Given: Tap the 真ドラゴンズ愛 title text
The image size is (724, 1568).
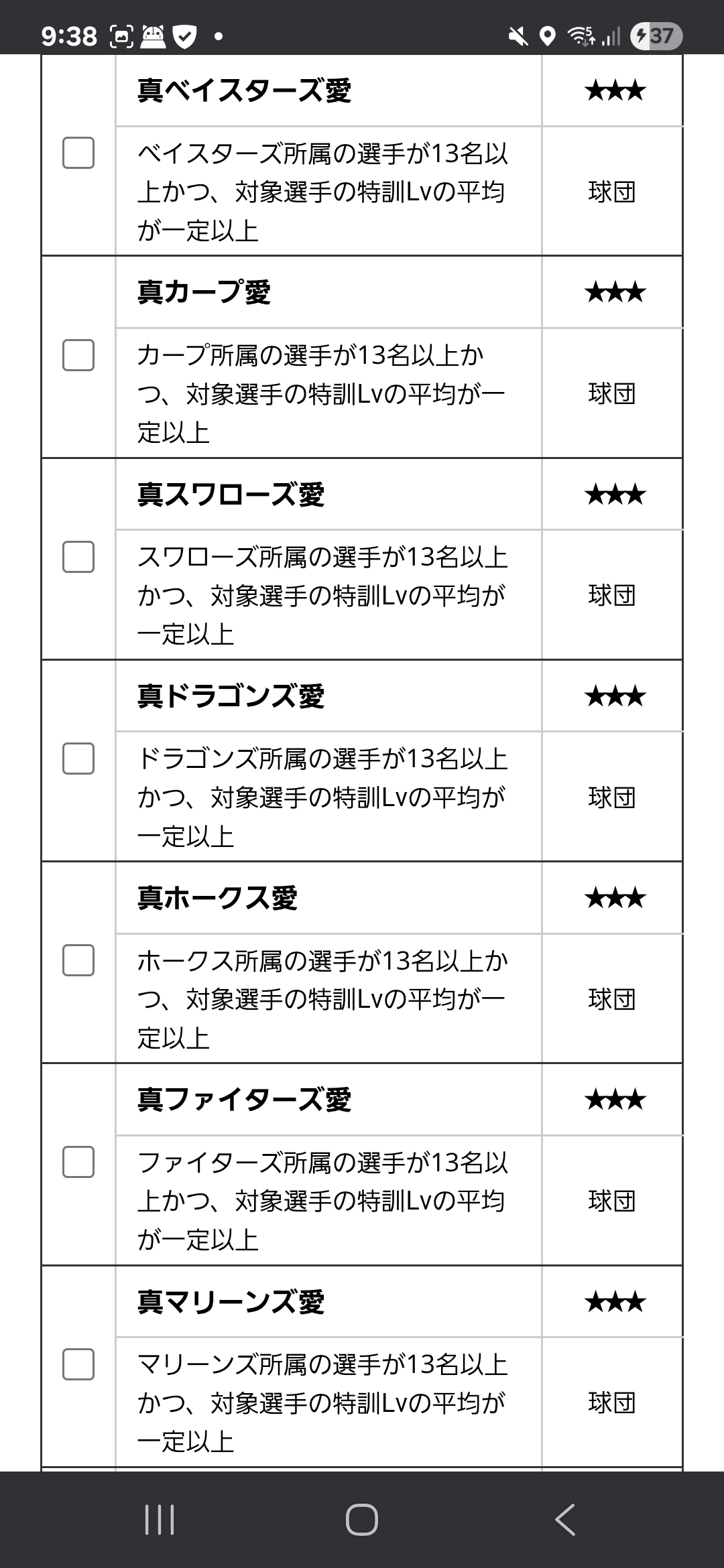Looking at the screenshot, I should point(231,696).
